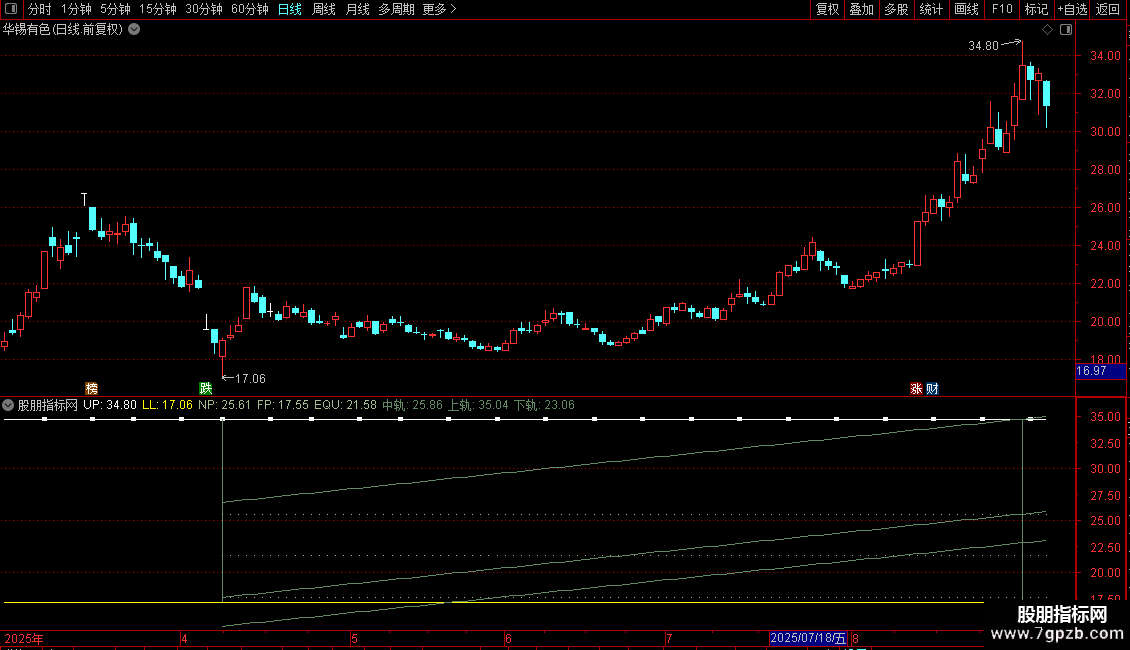The height and width of the screenshot is (650, 1130).
Task: Click the green 跌 event marker
Action: click(205, 388)
